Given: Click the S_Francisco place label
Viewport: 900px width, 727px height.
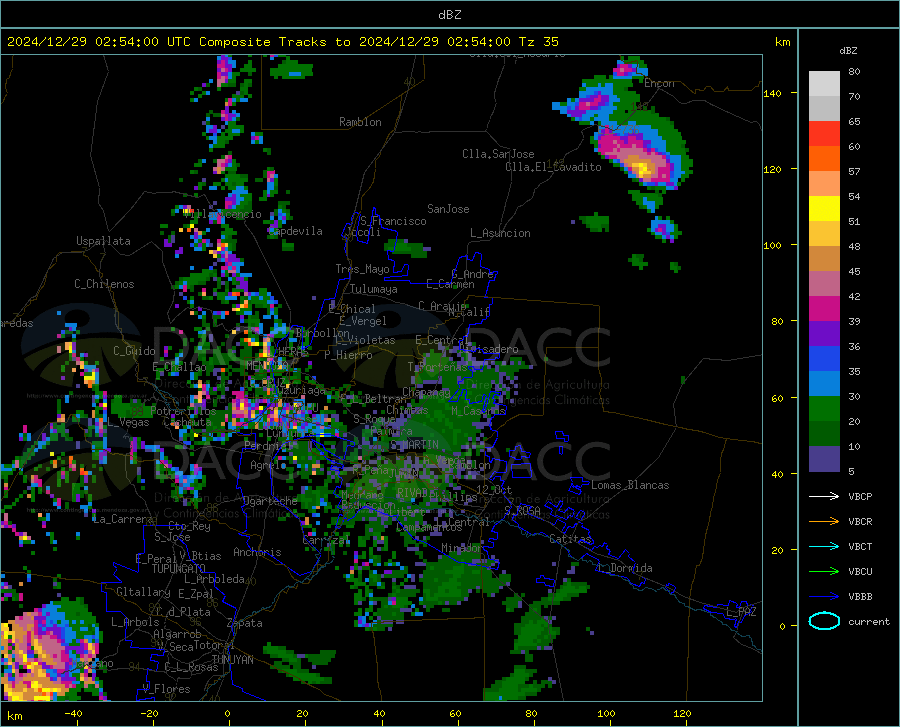Looking at the screenshot, I should point(393,221).
